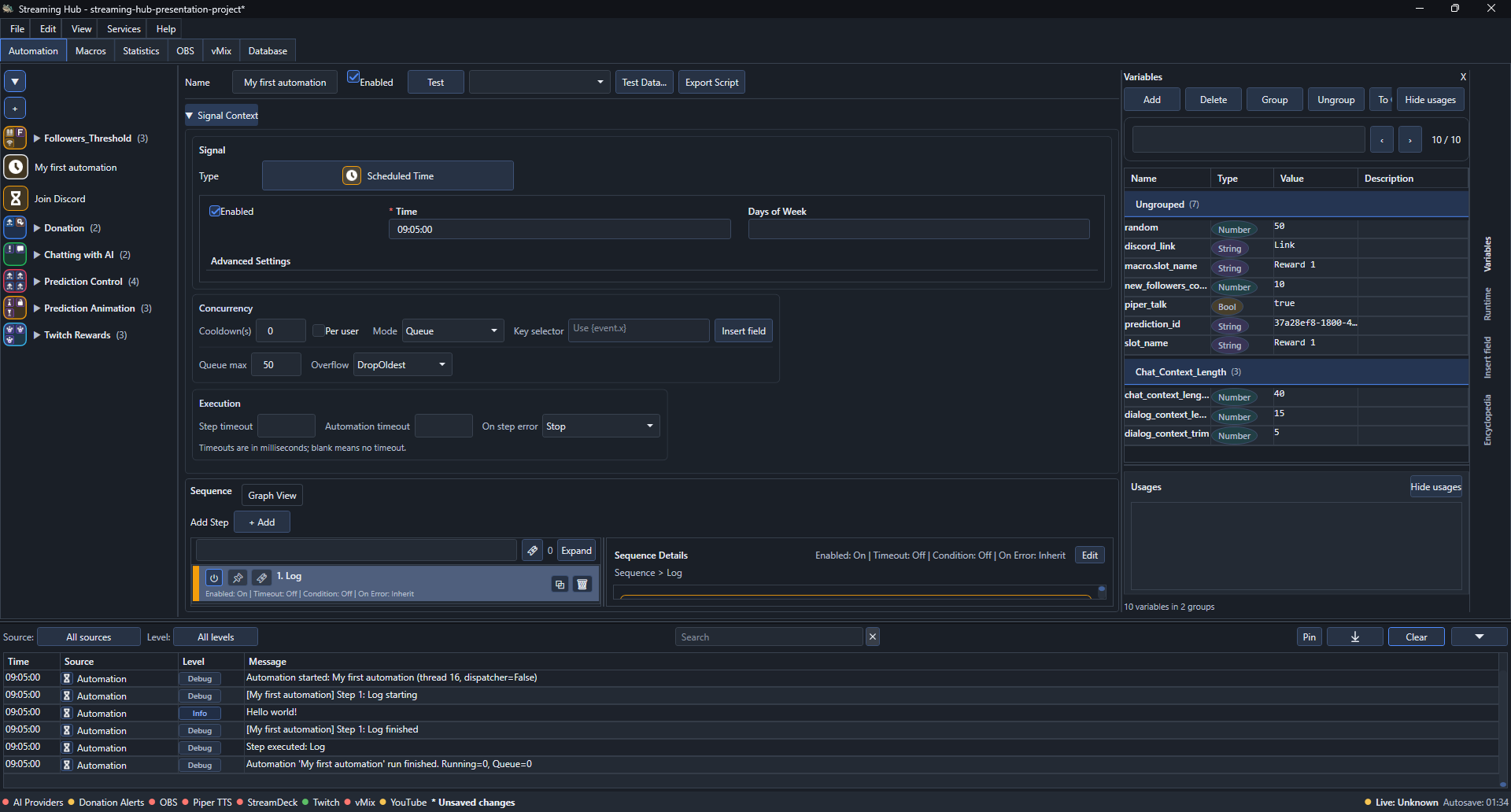Toggle the signal Enabled checkbox
The image size is (1511, 812).
pos(215,211)
